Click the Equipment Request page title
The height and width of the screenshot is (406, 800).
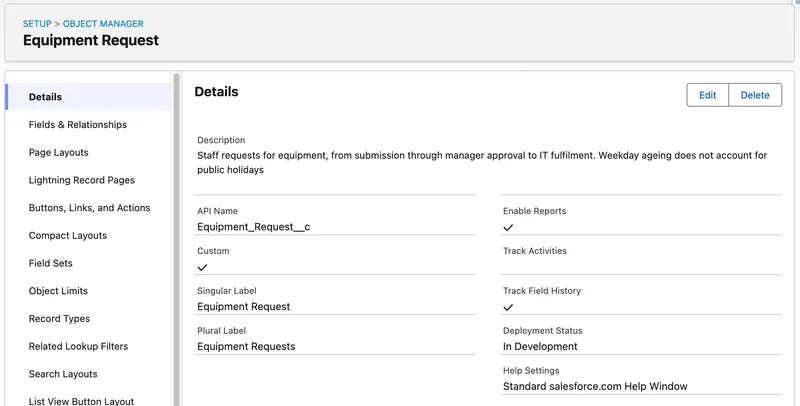pyautogui.click(x=91, y=40)
